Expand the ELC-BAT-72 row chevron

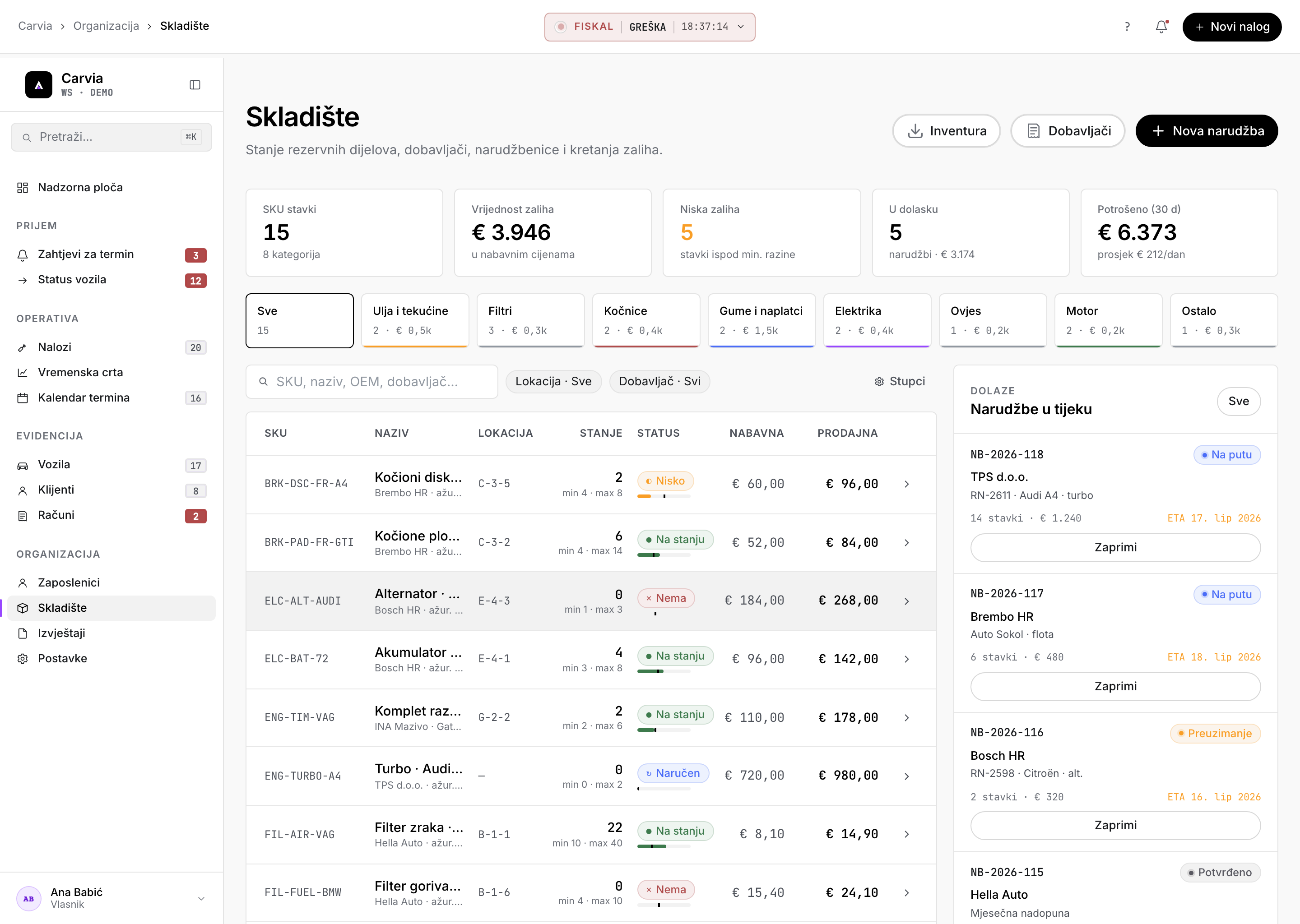tap(907, 660)
